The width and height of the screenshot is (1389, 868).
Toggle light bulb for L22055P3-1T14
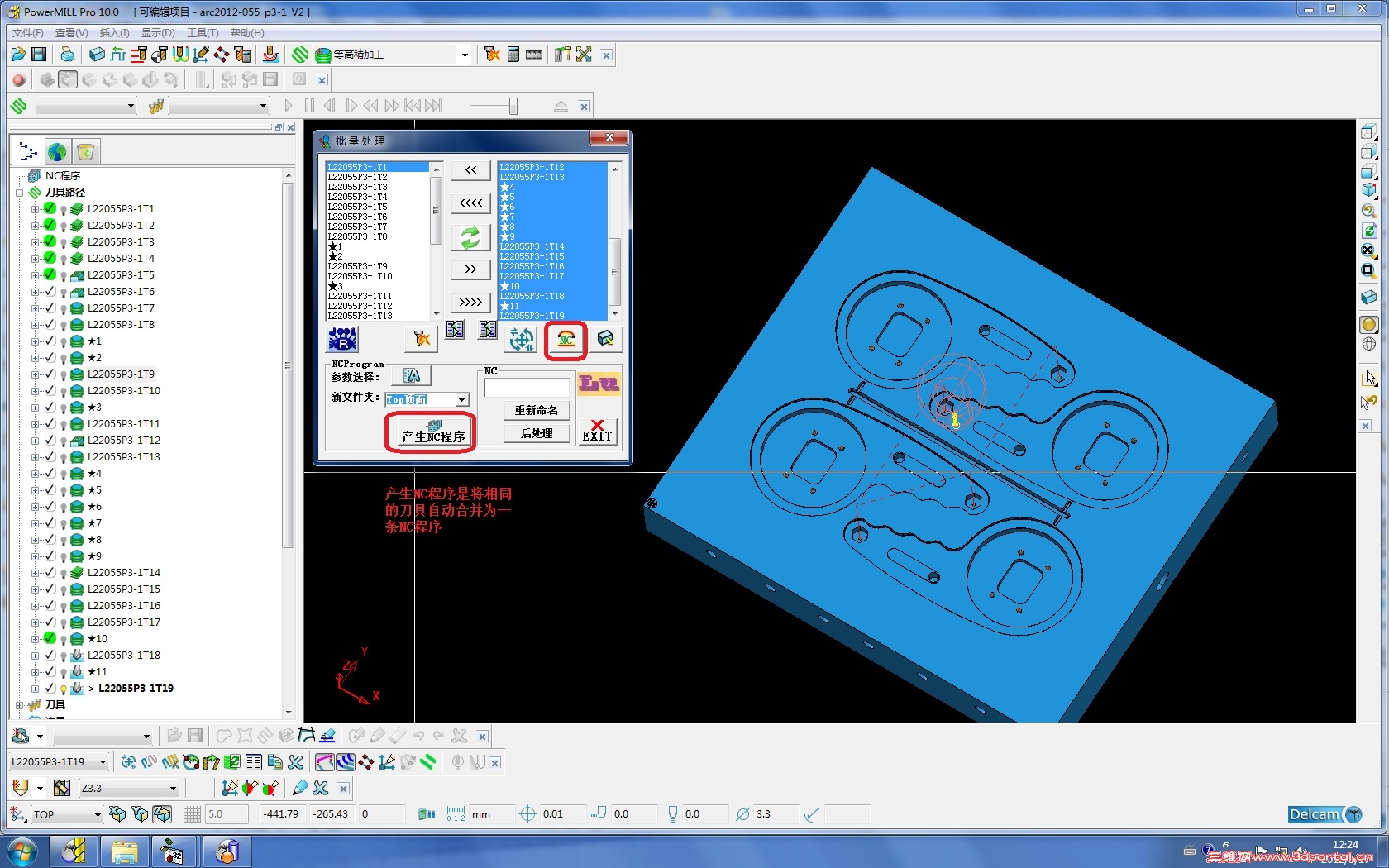click(64, 573)
